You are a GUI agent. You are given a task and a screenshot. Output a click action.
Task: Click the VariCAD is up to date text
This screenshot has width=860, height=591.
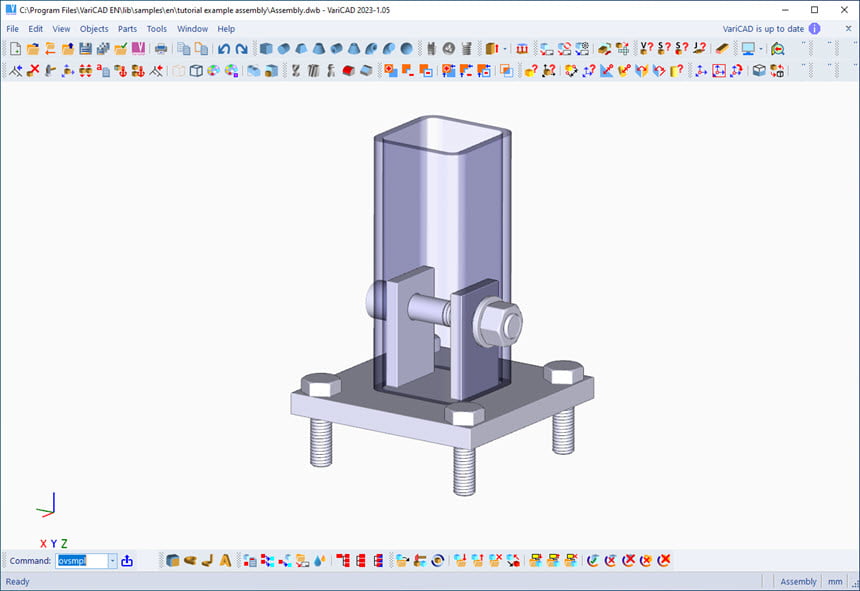[x=763, y=29]
